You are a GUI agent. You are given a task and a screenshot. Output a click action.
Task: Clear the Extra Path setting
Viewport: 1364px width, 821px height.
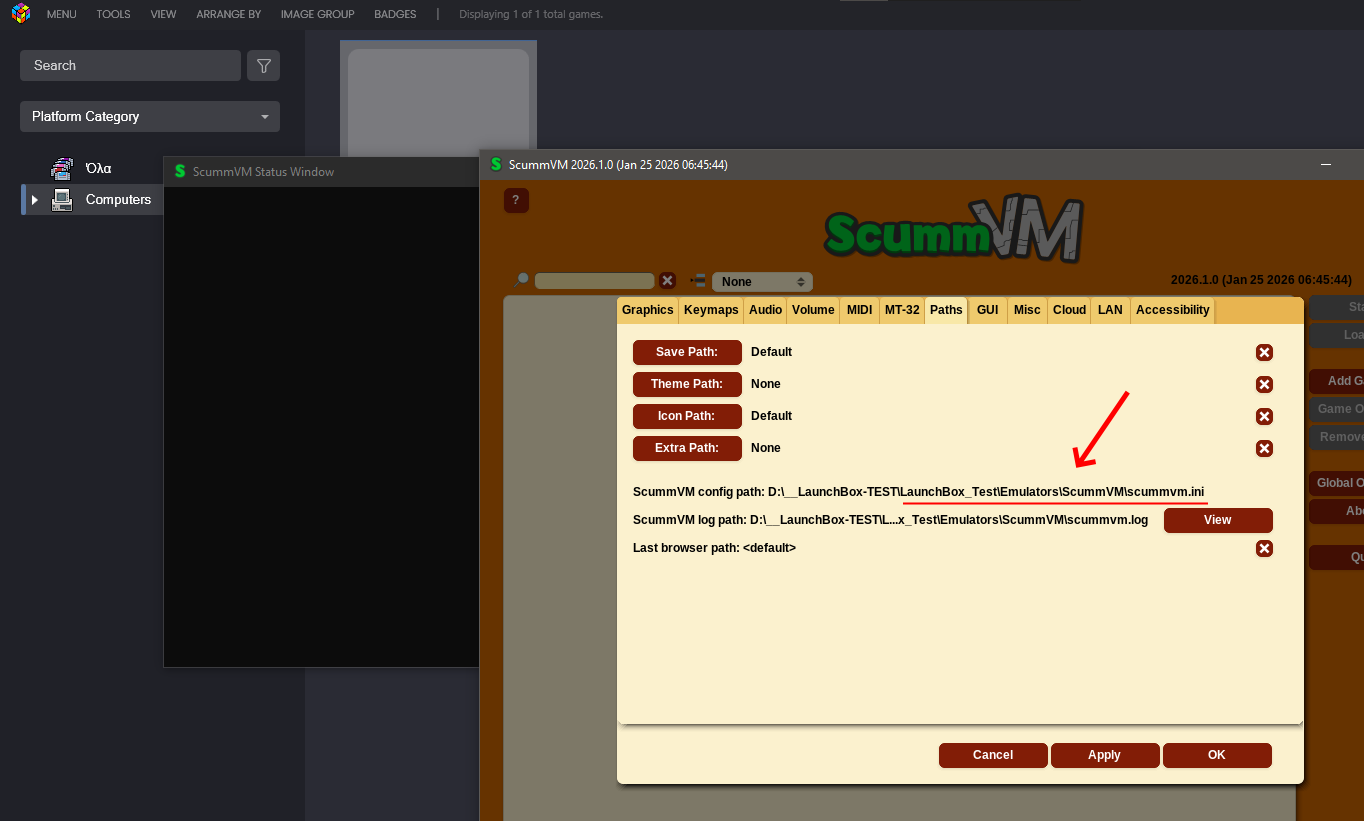[1264, 448]
